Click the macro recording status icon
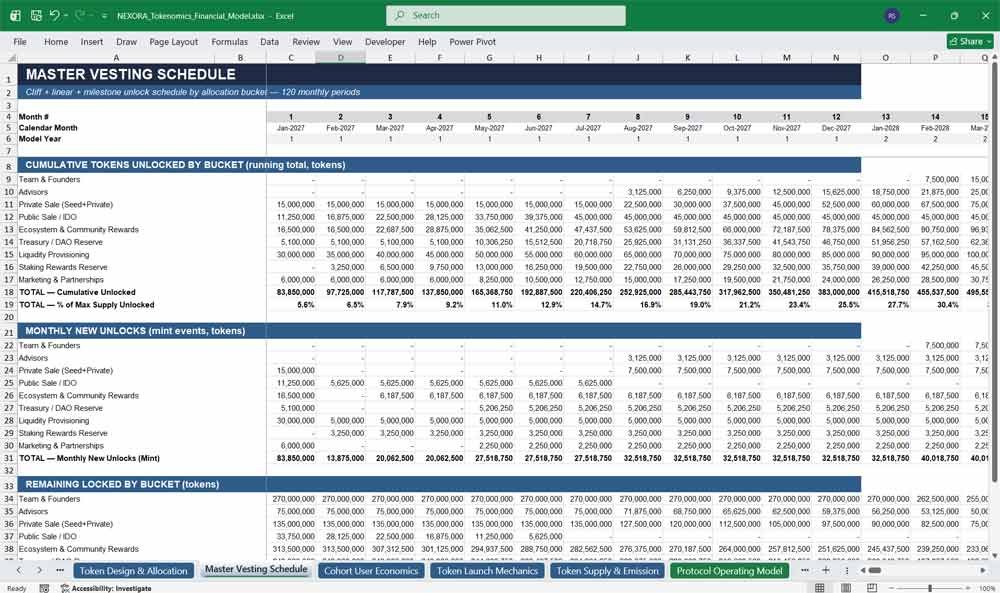Image resolution: width=1000 pixels, height=593 pixels. pos(44,588)
